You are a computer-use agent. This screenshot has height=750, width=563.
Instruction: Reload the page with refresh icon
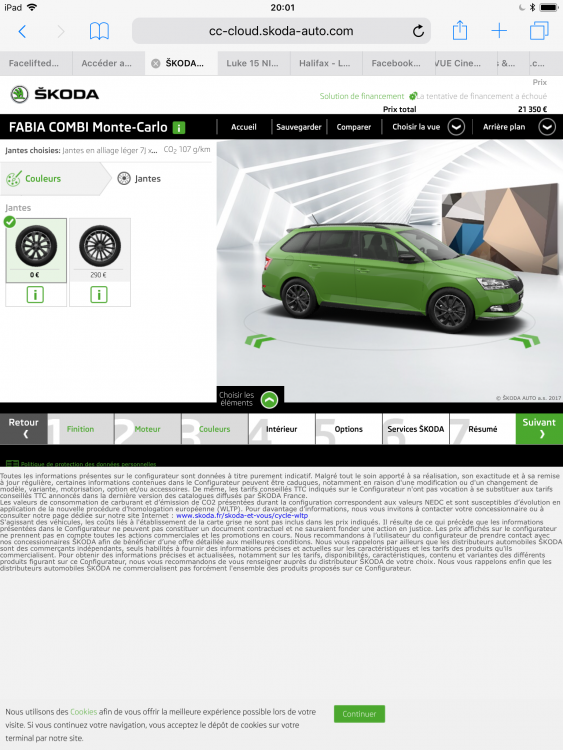pos(418,32)
